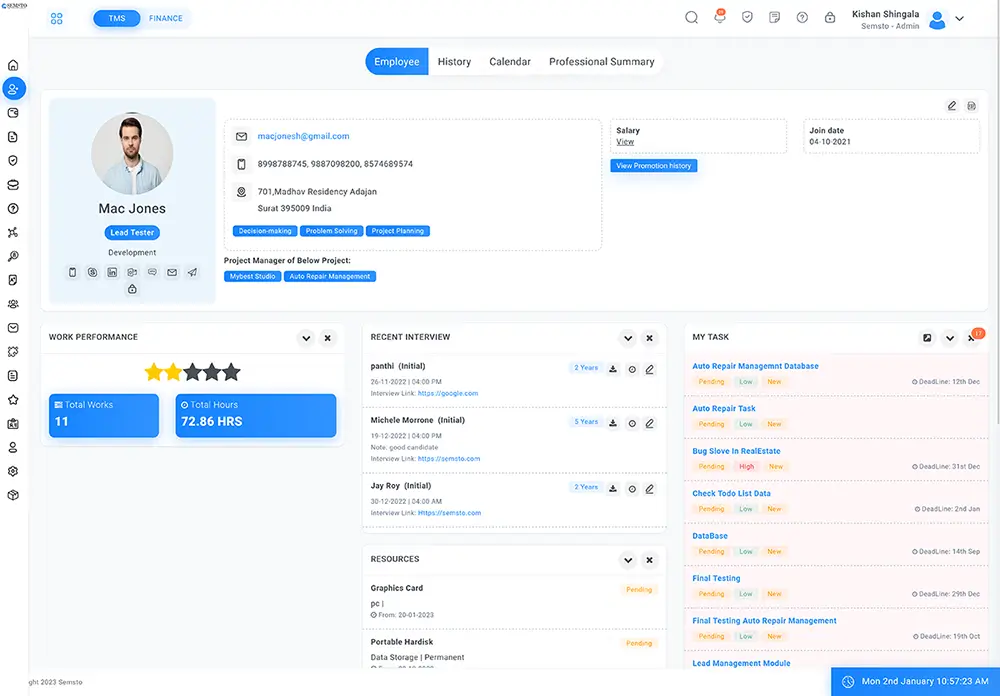Click the envelope icon under Mac Jones
The image size is (1000, 696).
tap(172, 272)
